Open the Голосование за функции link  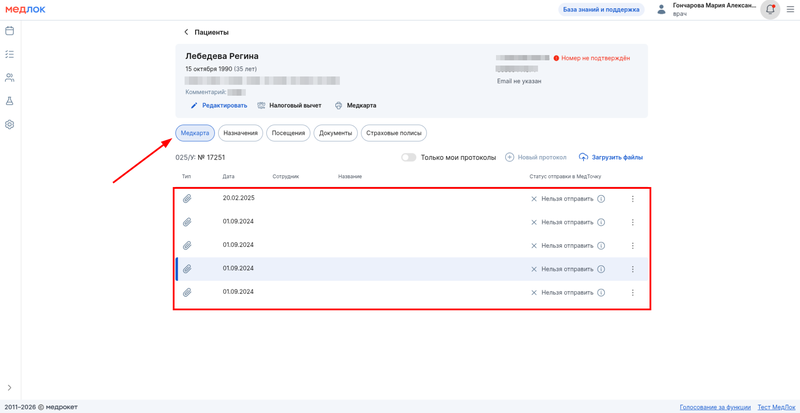(x=715, y=407)
